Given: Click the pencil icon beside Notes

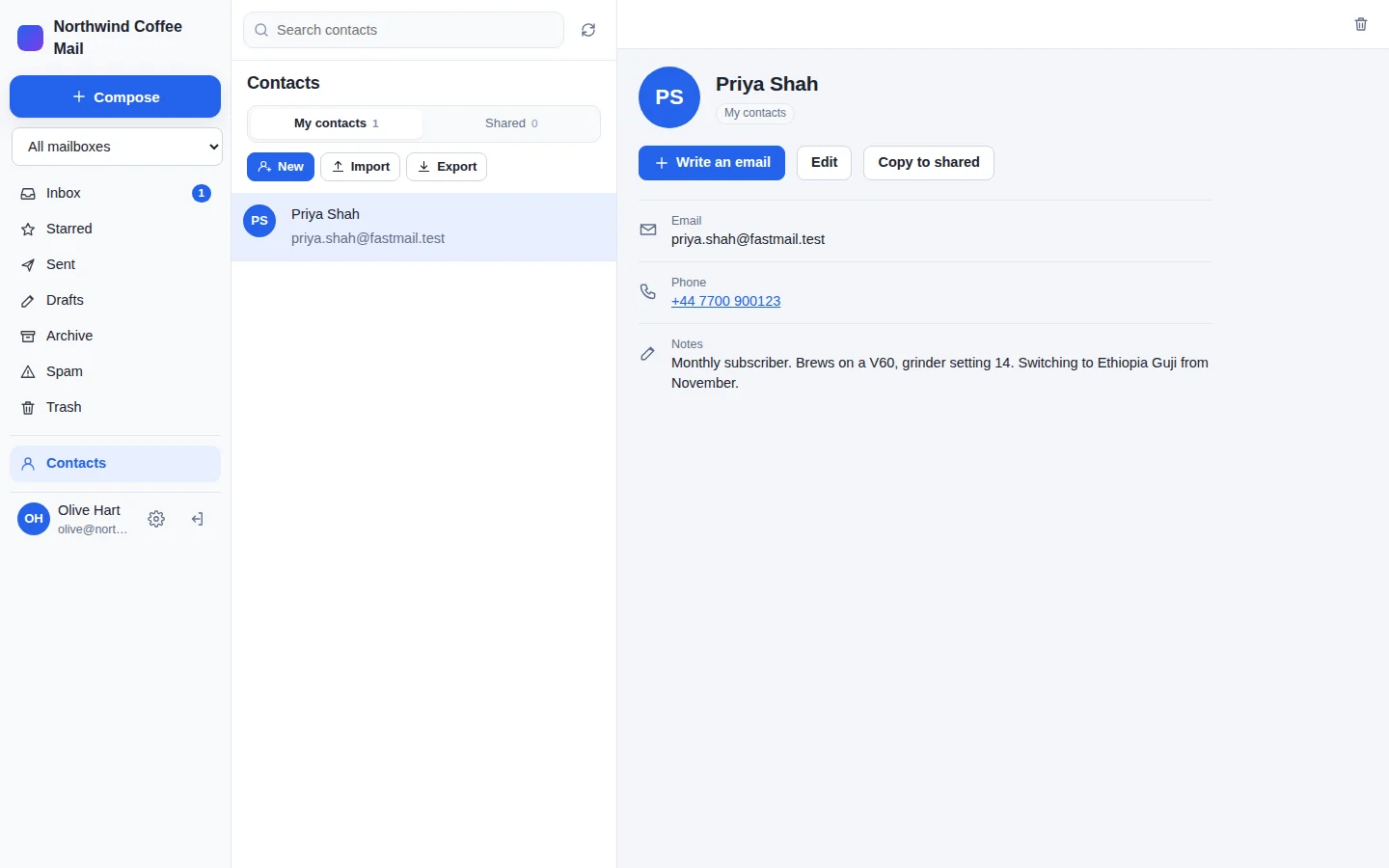Looking at the screenshot, I should click(x=648, y=353).
